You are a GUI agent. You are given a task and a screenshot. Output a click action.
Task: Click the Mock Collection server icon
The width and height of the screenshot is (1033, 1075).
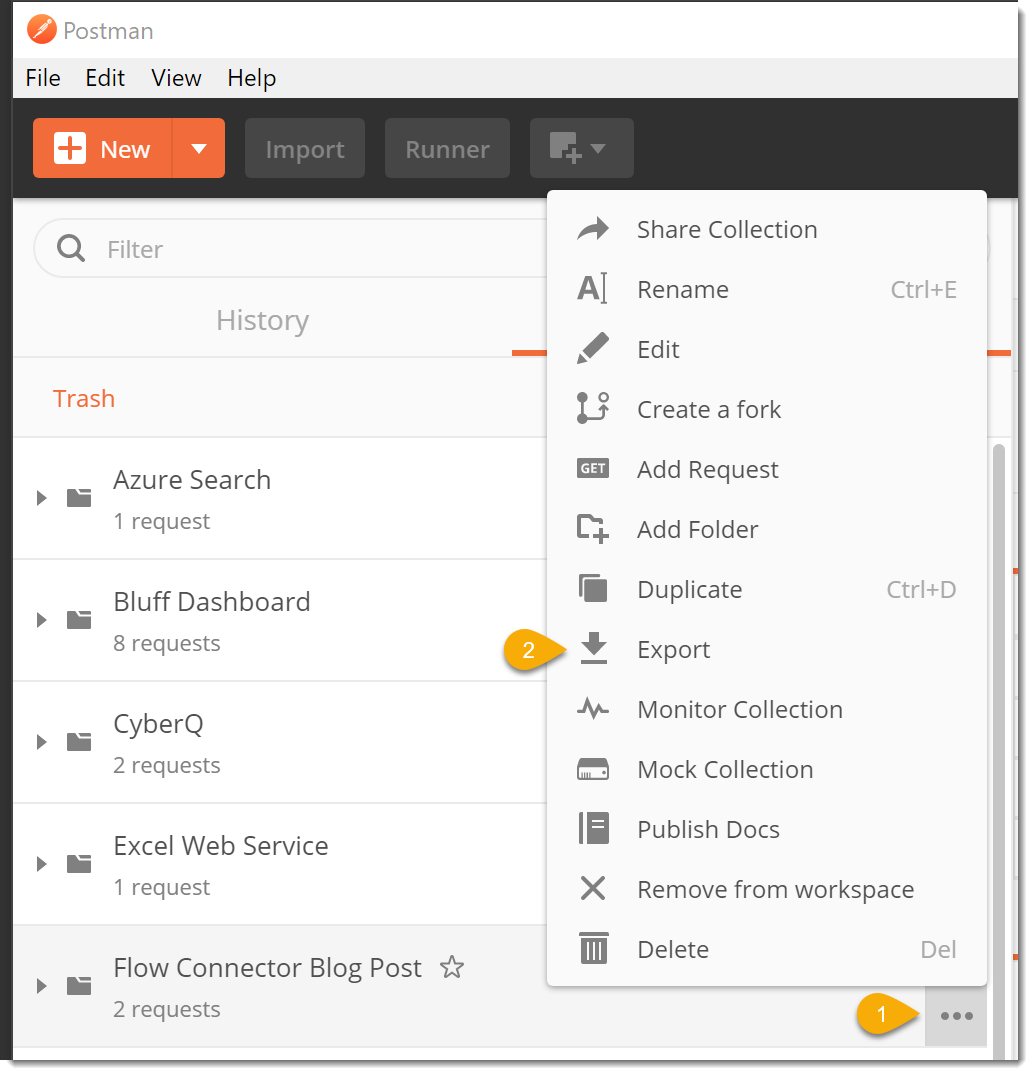[593, 769]
